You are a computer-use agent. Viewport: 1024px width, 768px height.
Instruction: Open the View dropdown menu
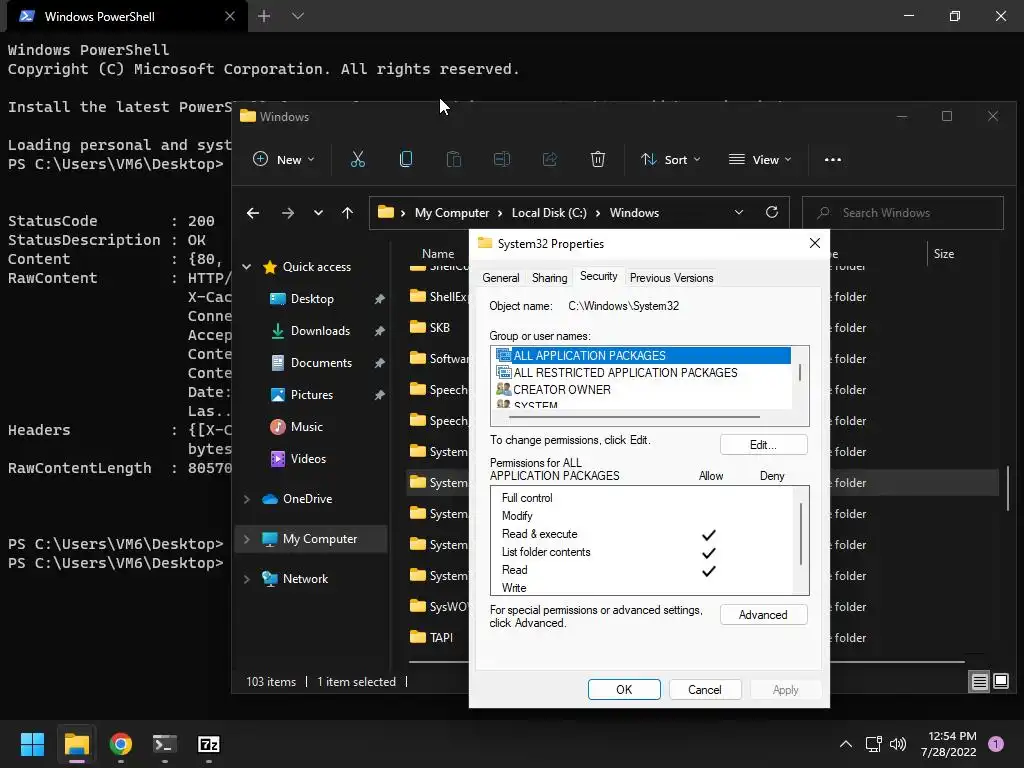click(x=760, y=159)
